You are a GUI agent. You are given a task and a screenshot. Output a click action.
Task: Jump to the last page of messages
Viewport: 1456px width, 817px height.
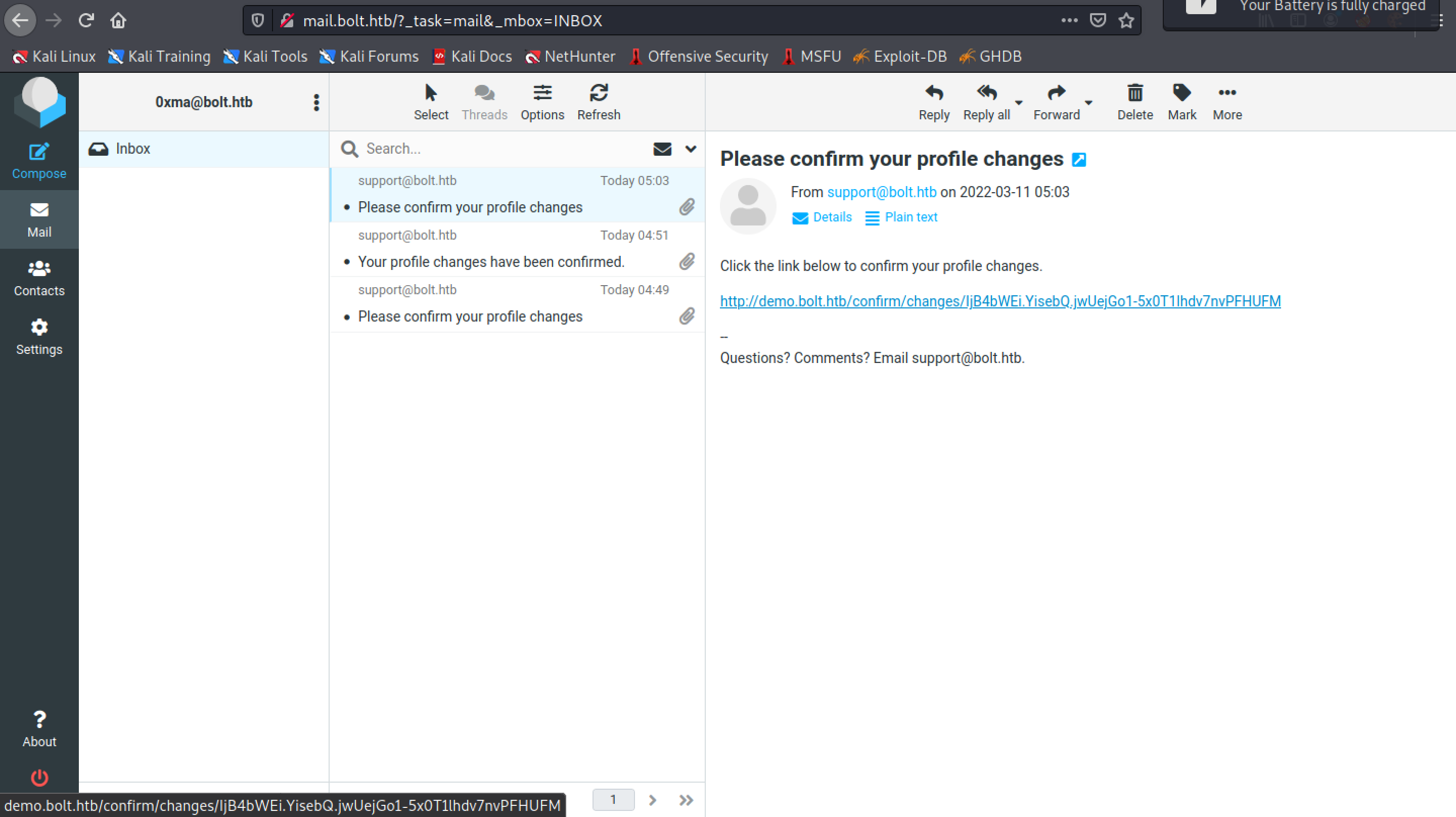(686, 800)
